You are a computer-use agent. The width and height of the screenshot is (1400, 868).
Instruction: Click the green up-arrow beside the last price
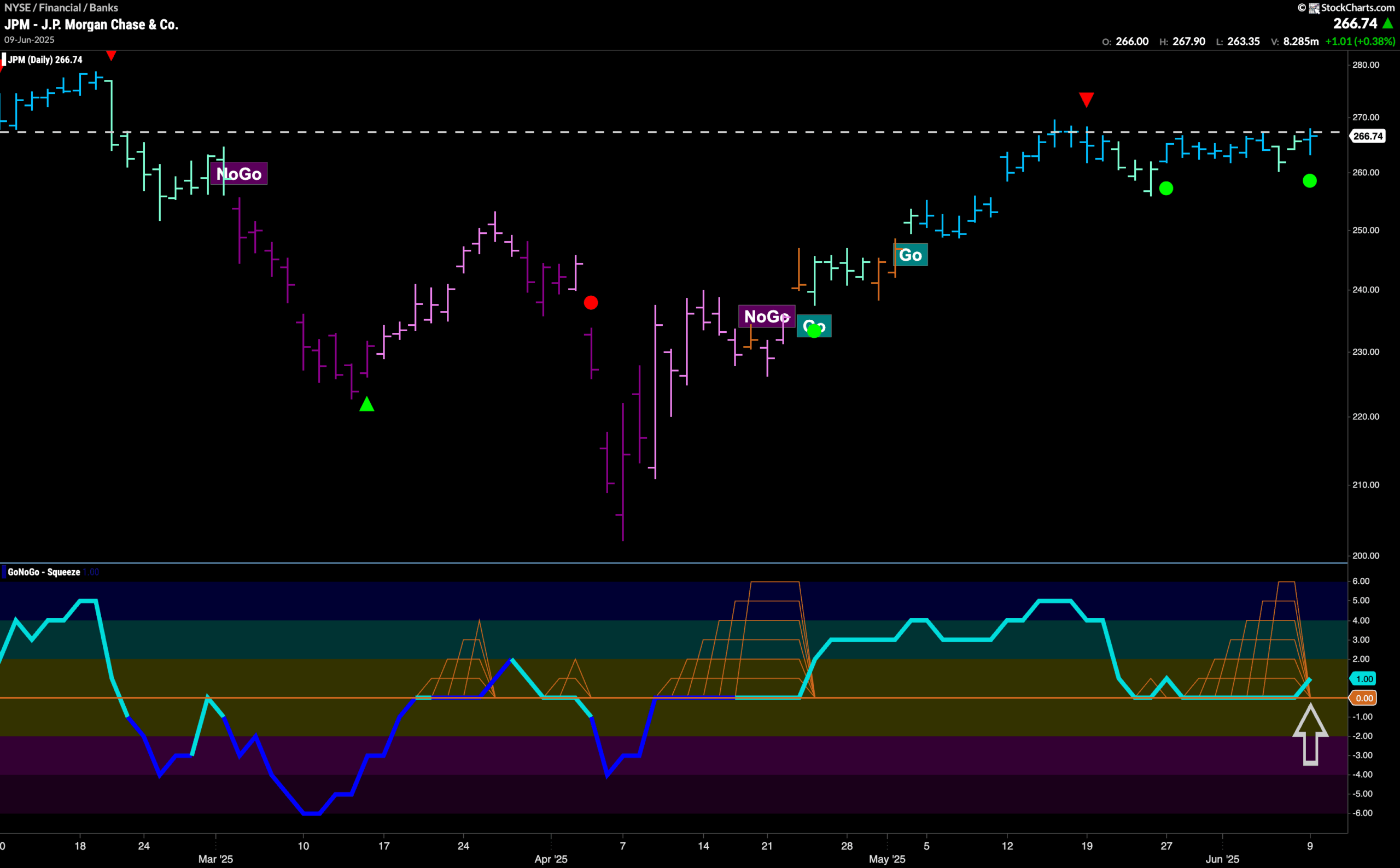coord(1388,24)
